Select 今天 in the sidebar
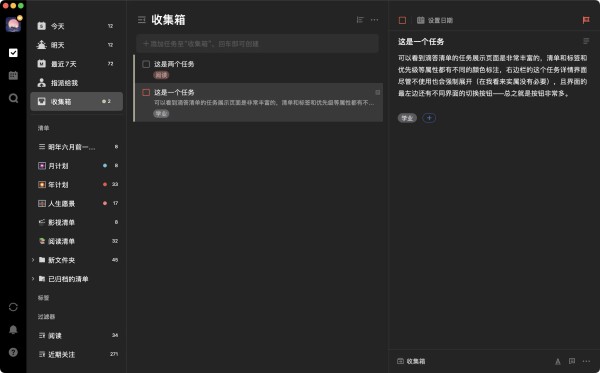The width and height of the screenshot is (600, 373). pos(77,26)
